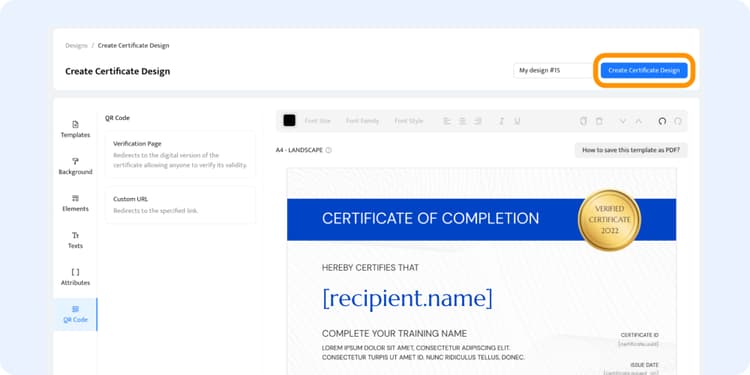Click the 'A4 - LANDSCAPE' format label
Viewport: 750px width, 375px height.
(299, 150)
